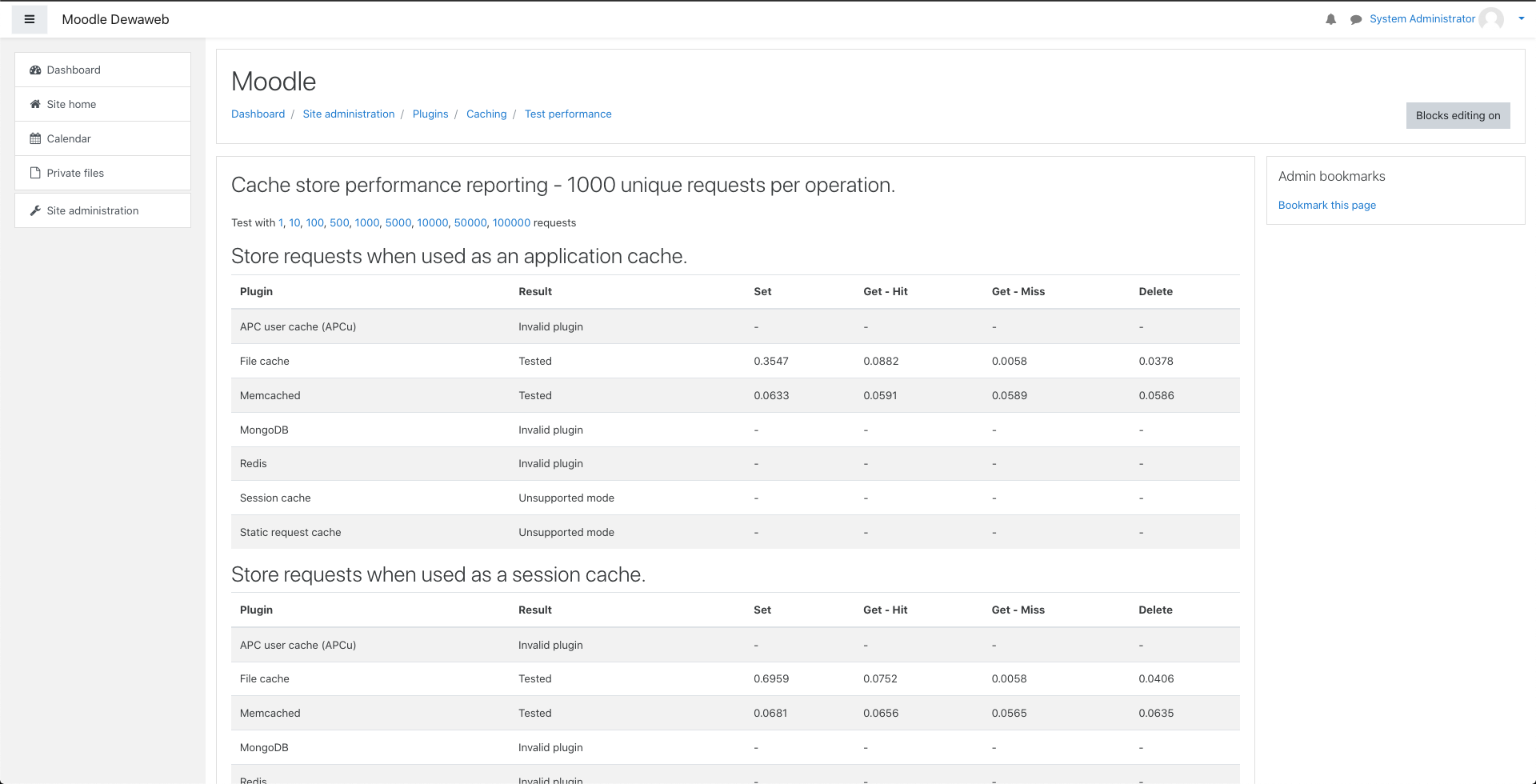Viewport: 1536px width, 784px height.
Task: Click Memcached Get-Hit value 0.0591
Action: [x=880, y=395]
